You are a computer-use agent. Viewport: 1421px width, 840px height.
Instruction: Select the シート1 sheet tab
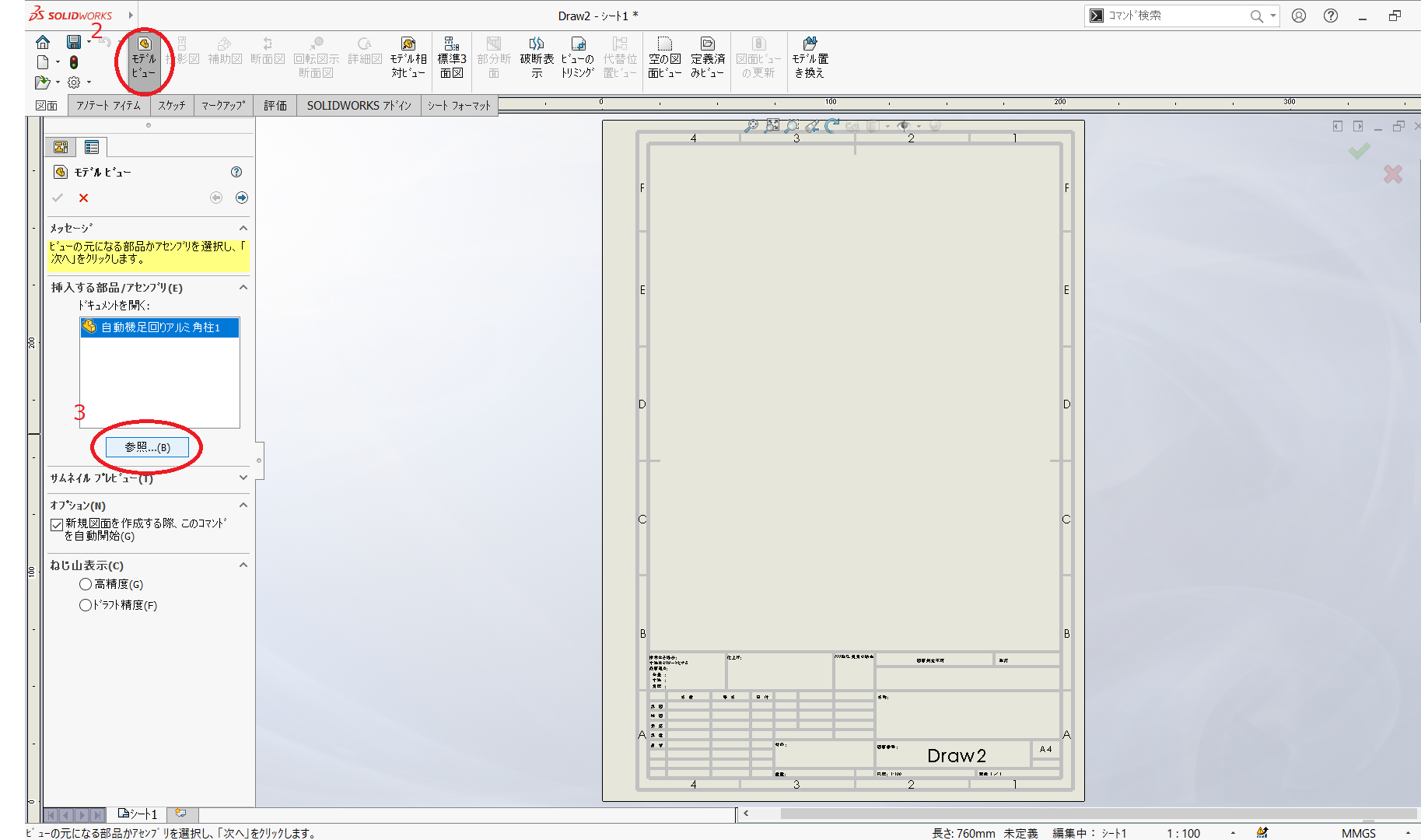(x=138, y=814)
